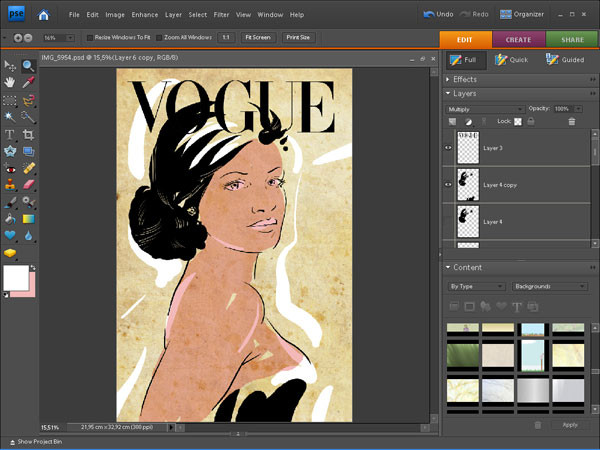Click the zoom out minus button
Image resolution: width=600 pixels, height=450 pixels.
(x=28, y=38)
